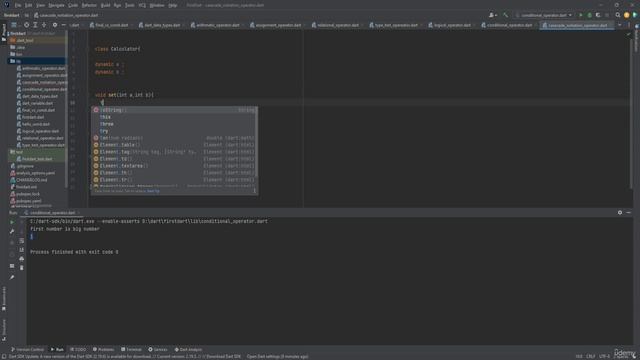Screen dimensions: 640x360
Task: Open the File menu
Action: (18, 5)
